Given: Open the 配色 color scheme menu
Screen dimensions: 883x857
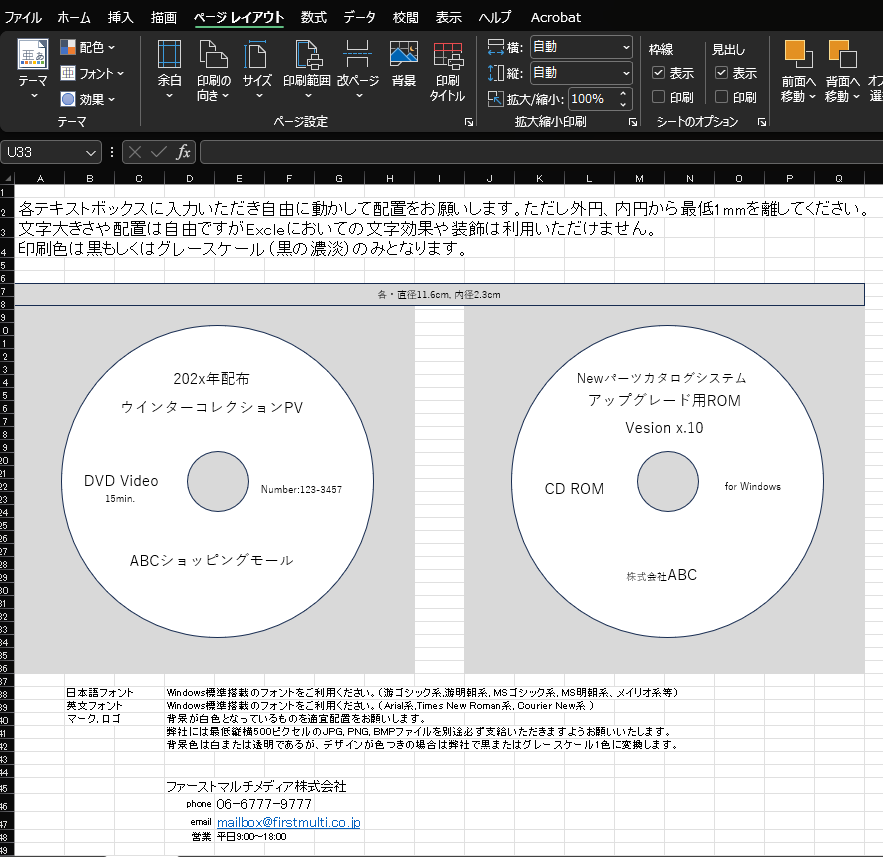Looking at the screenshot, I should [x=88, y=47].
